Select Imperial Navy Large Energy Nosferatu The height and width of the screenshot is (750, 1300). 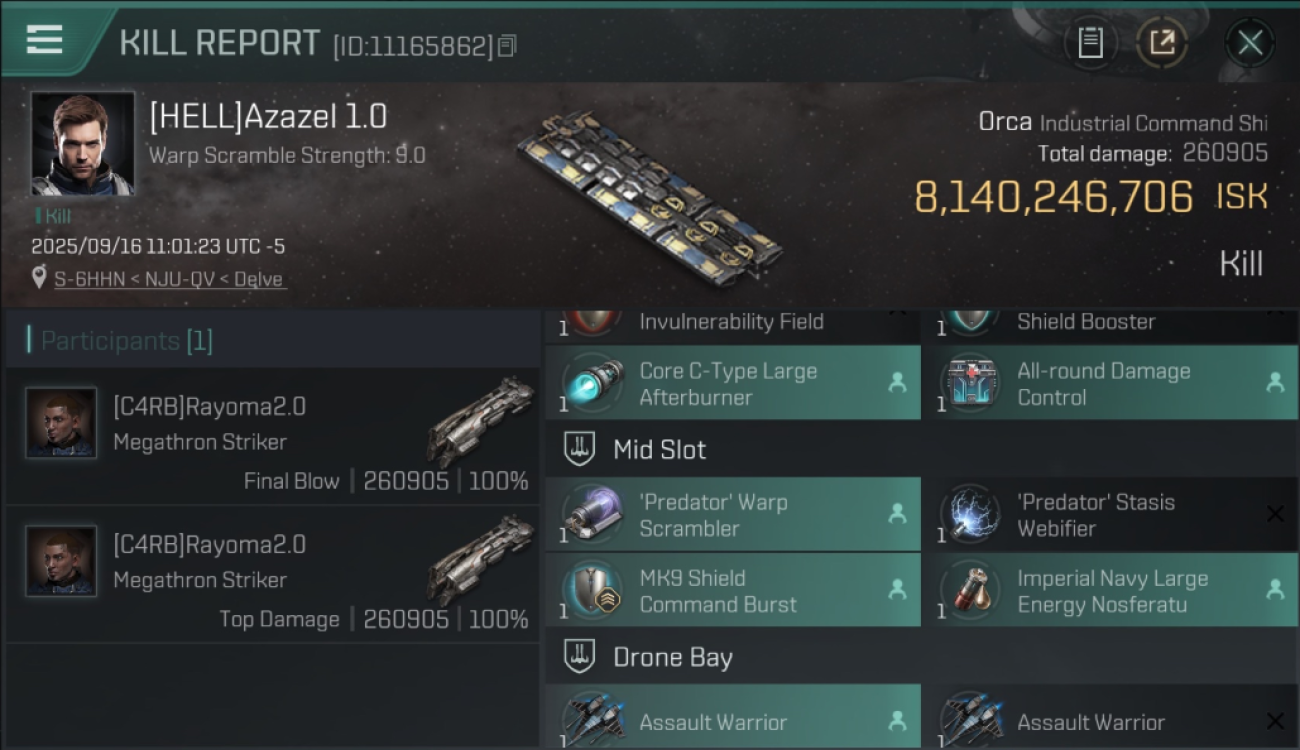pyautogui.click(x=1109, y=591)
